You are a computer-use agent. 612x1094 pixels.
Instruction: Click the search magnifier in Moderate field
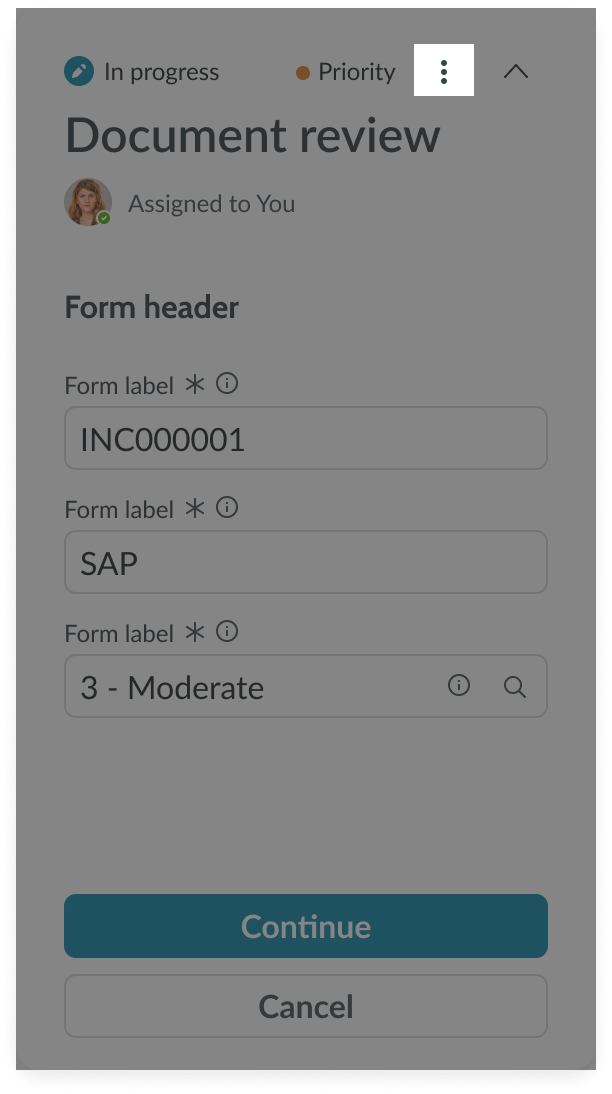pos(515,687)
